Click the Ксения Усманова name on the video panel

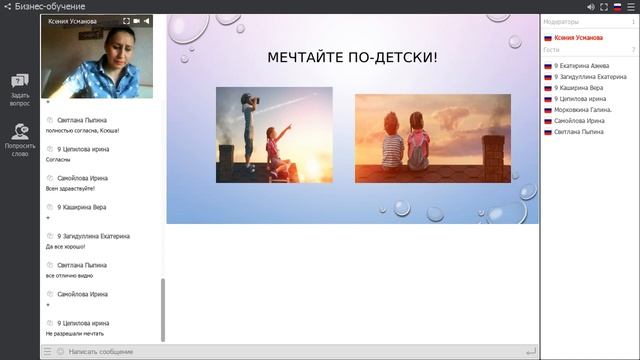(x=72, y=21)
